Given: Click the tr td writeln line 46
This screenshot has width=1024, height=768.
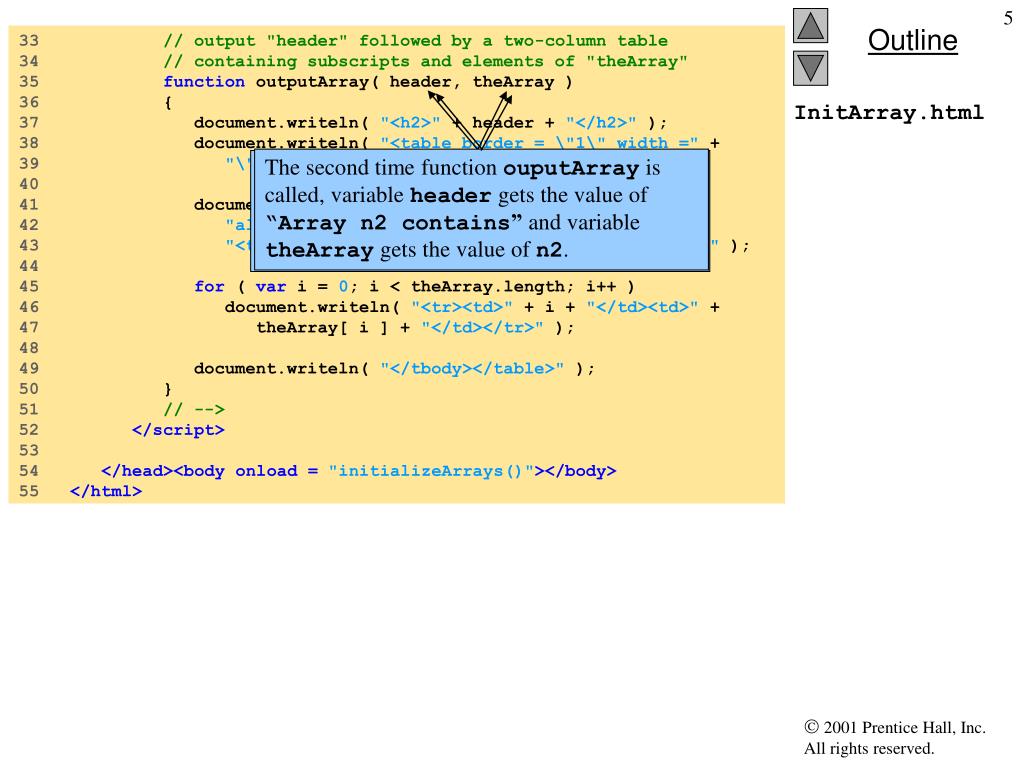Looking at the screenshot, I should pyautogui.click(x=472, y=307).
